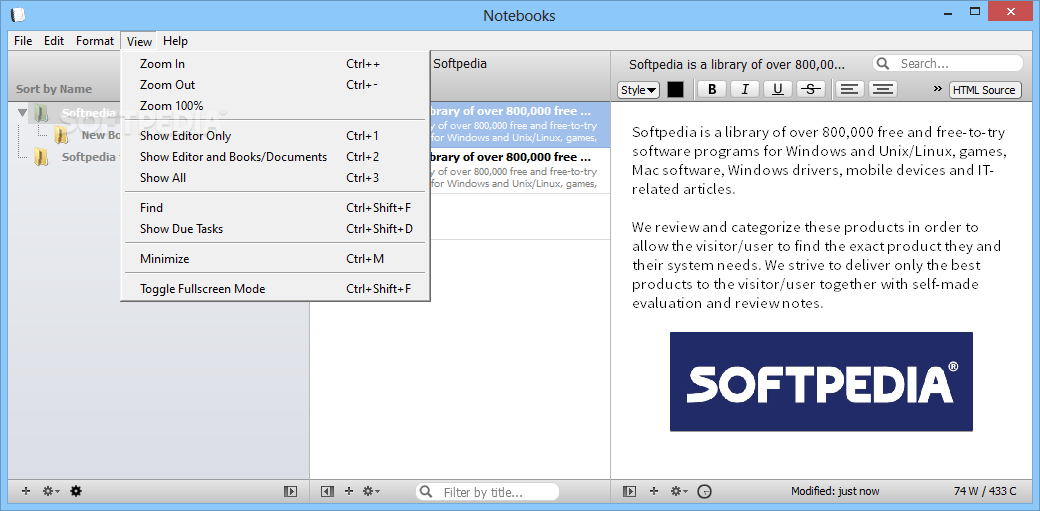Select Show Editor Only
The width and height of the screenshot is (1040, 511).
276,136
